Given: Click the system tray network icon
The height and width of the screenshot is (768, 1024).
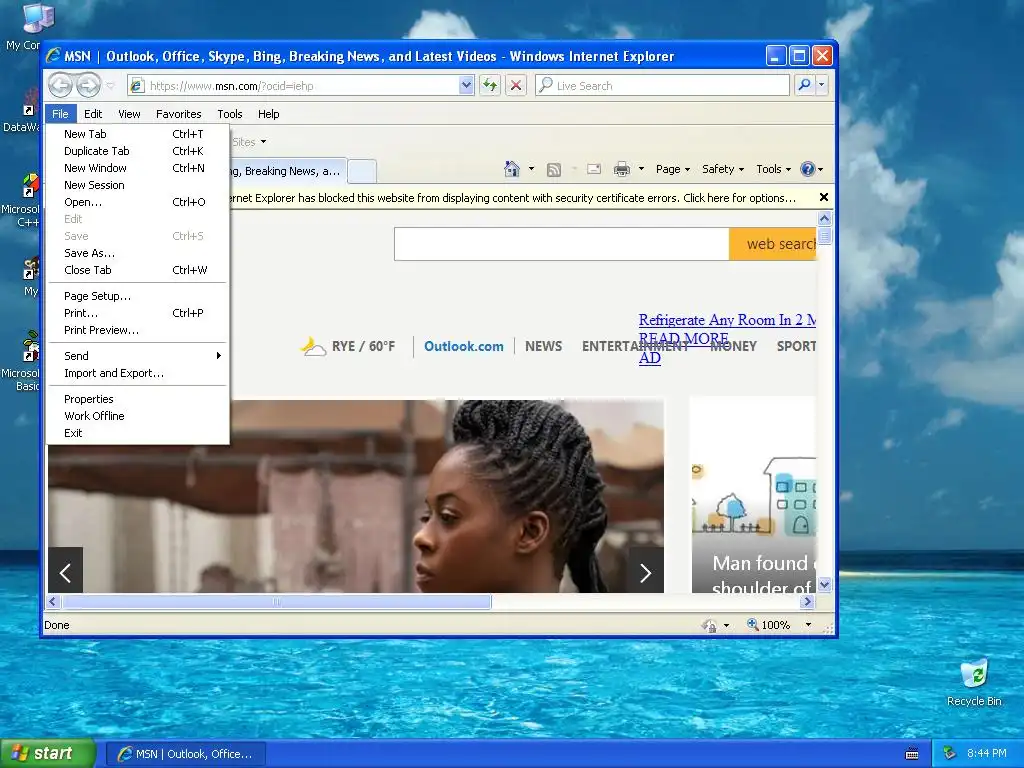Looking at the screenshot, I should tap(950, 753).
